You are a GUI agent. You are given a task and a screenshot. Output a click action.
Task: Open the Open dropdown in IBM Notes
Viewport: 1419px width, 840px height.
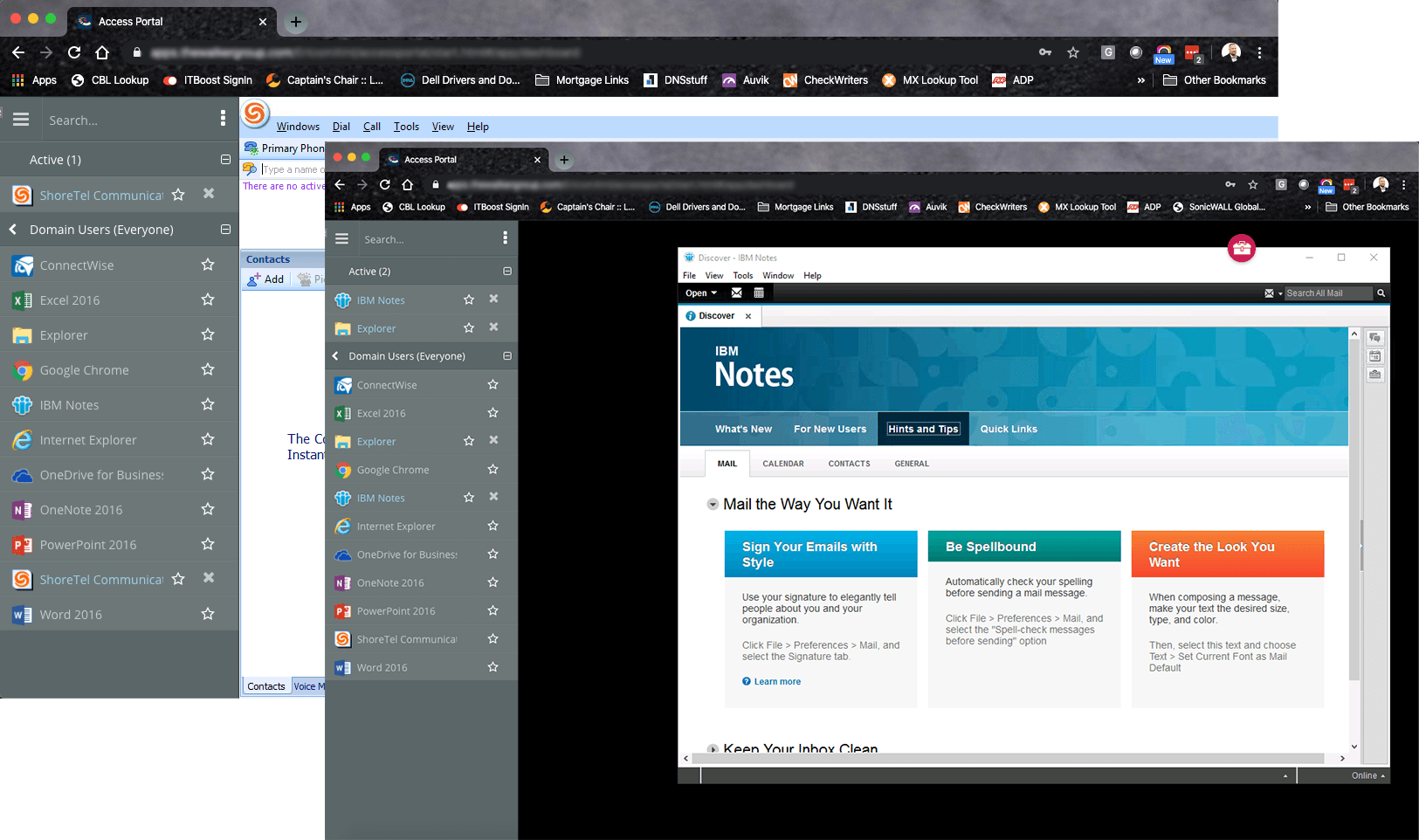[x=701, y=293]
